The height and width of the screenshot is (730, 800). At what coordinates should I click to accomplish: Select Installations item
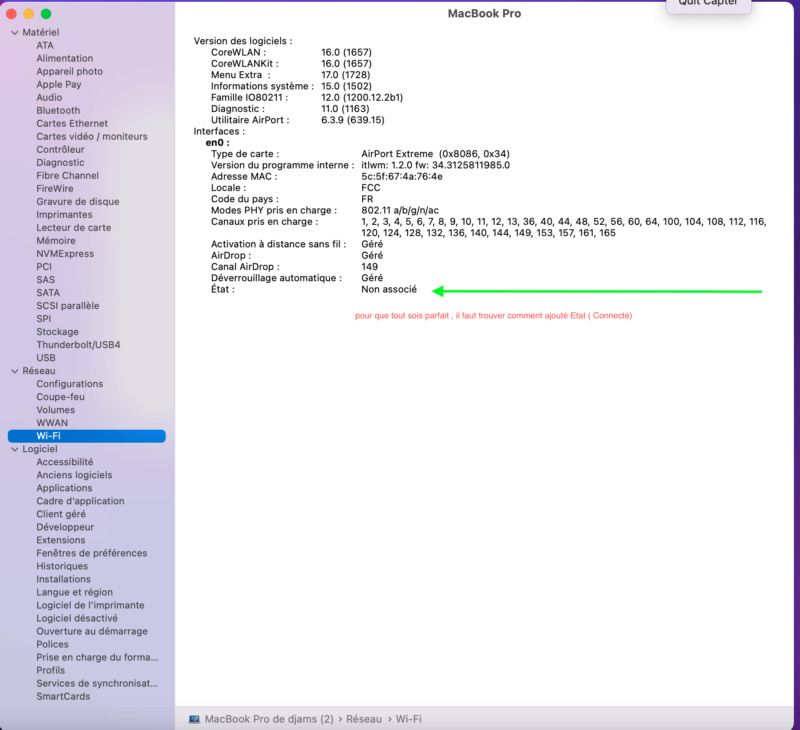pos(63,579)
